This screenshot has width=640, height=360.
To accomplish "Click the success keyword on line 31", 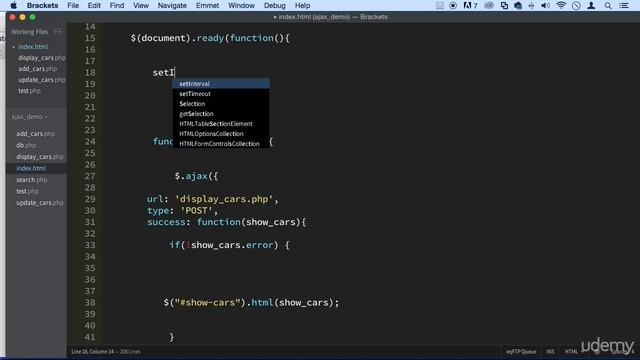I will coord(166,222).
